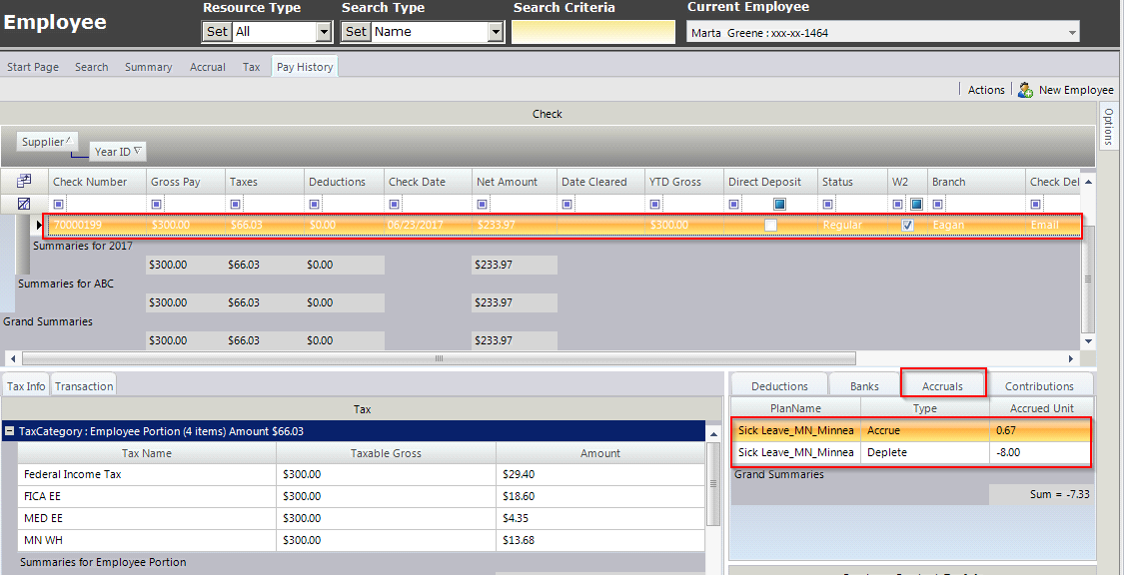Open W2 filter operator icon
This screenshot has height=575, width=1124.
tap(897, 204)
